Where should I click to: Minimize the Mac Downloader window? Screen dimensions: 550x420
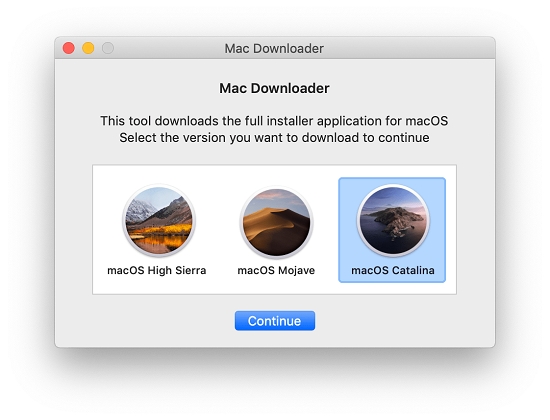pyautogui.click(x=88, y=48)
